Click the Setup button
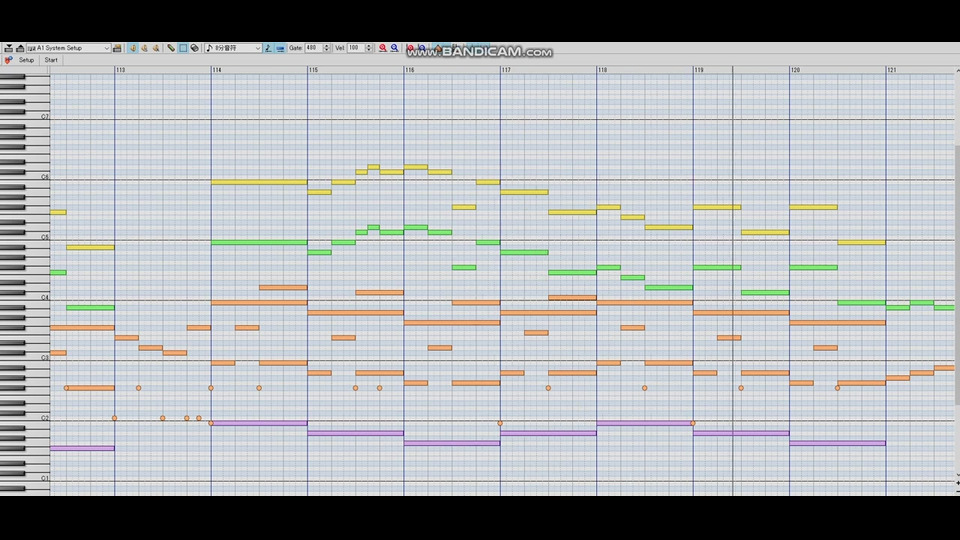This screenshot has height=540, width=960. [26, 60]
